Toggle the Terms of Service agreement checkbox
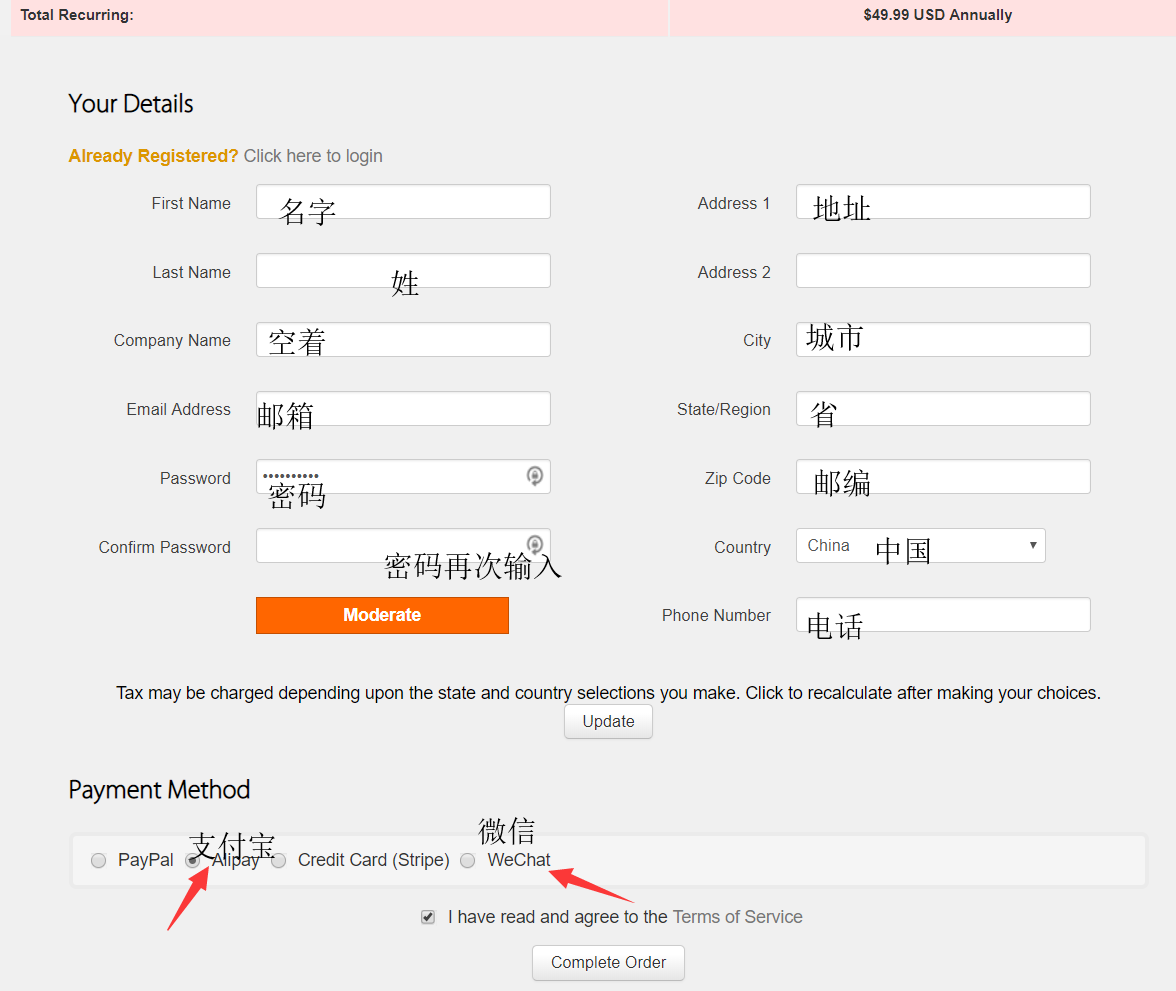Screen dimensions: 1176x991 pos(428,917)
